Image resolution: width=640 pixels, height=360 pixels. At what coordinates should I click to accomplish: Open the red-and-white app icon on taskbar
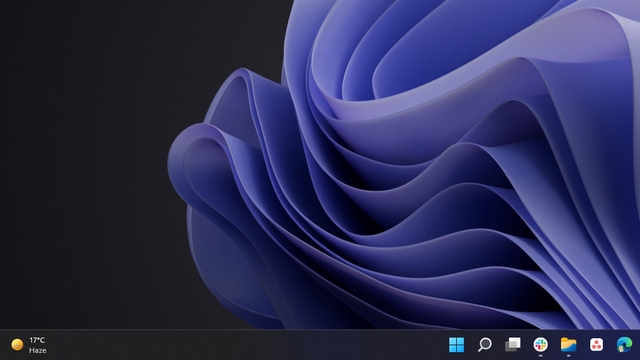pyautogui.click(x=596, y=344)
